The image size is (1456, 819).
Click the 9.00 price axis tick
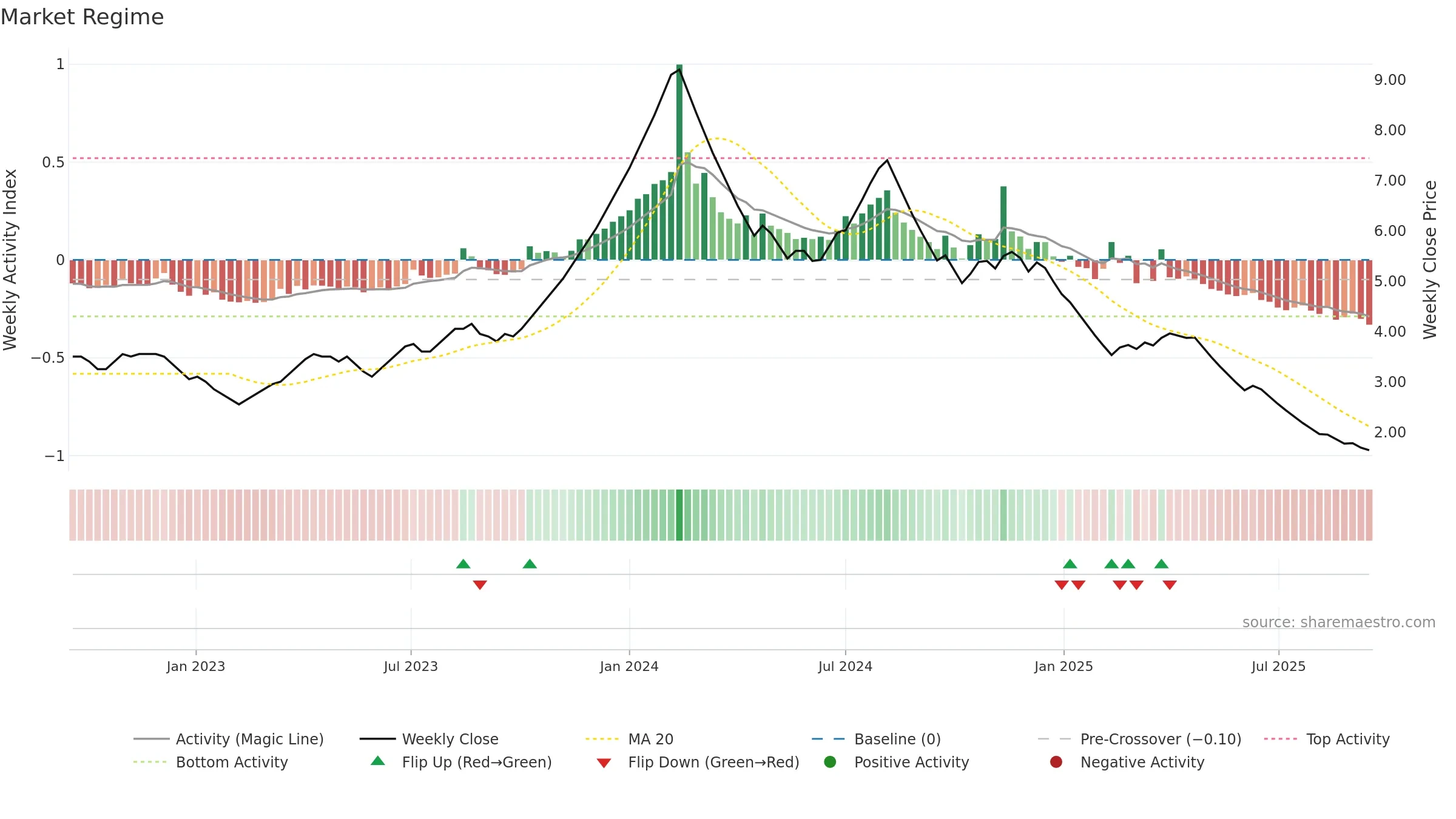(x=1390, y=80)
